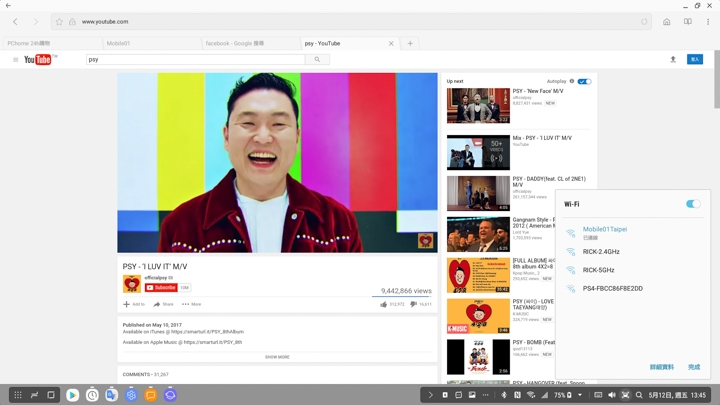Click the taskbar home square button

(x=51, y=395)
